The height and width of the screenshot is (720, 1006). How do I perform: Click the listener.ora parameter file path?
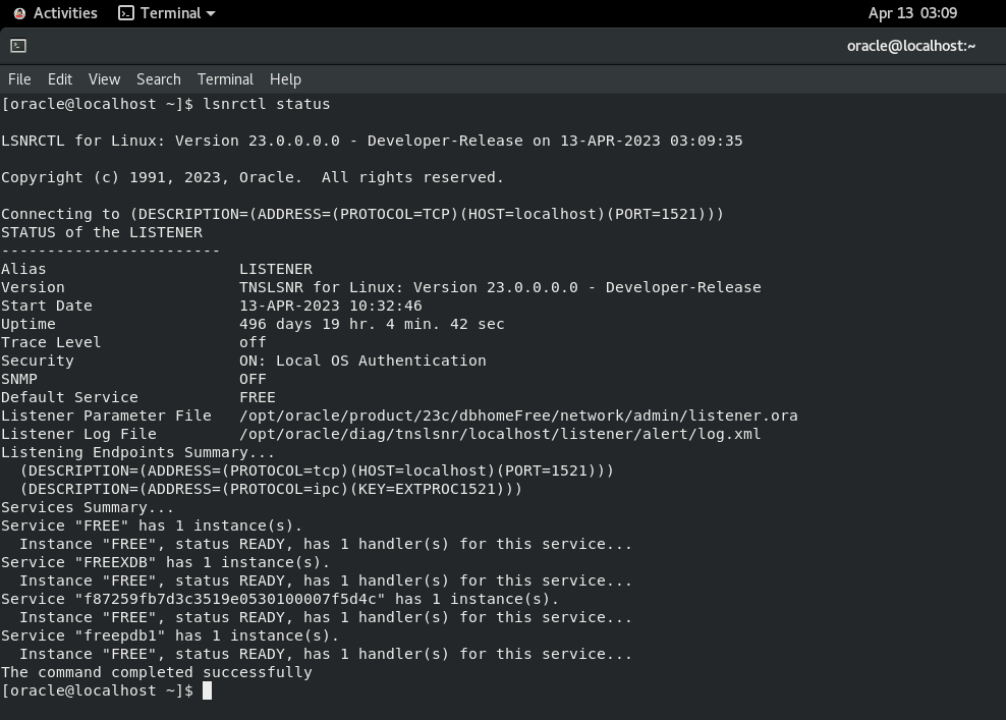click(518, 416)
